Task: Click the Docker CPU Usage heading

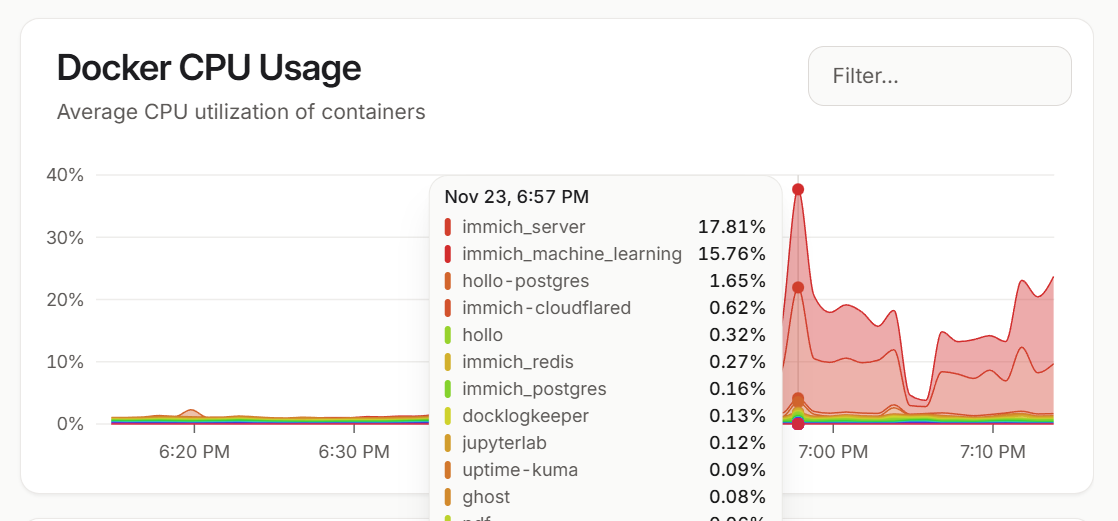Action: (209, 68)
